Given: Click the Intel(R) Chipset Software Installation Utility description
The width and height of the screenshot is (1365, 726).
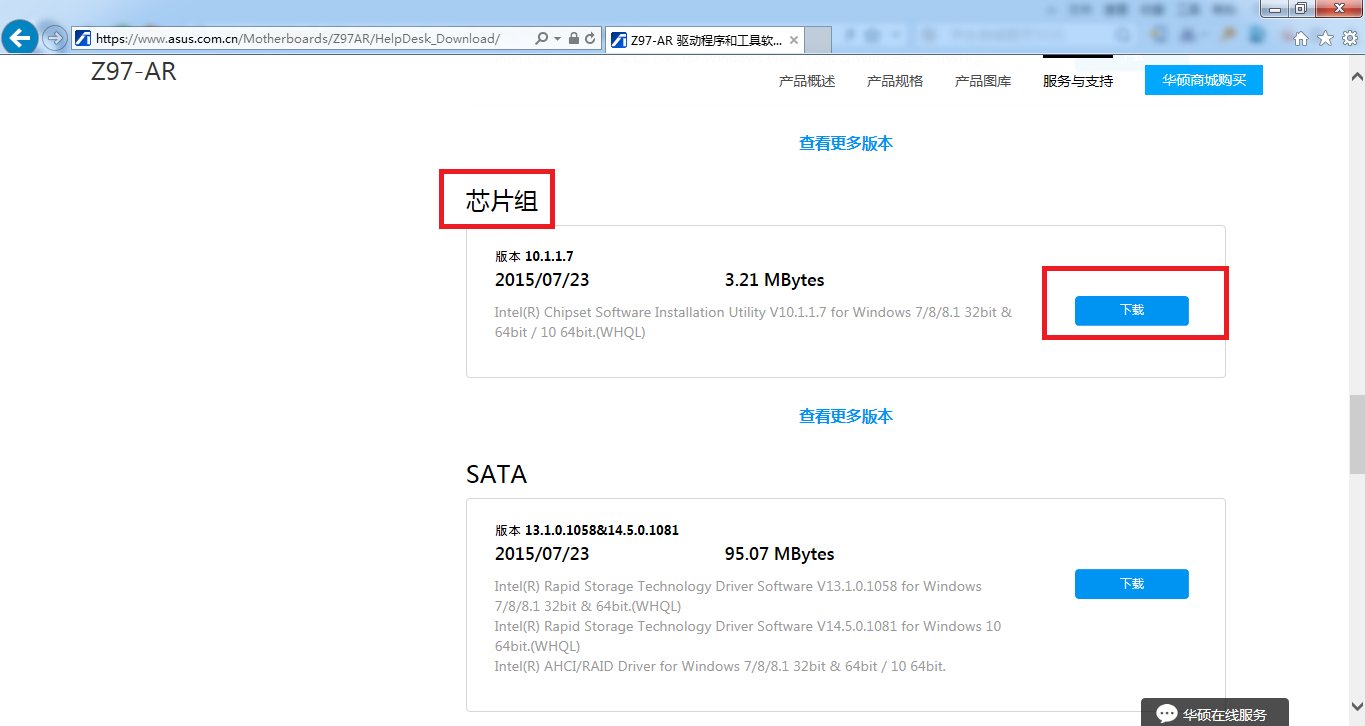Looking at the screenshot, I should point(753,322).
